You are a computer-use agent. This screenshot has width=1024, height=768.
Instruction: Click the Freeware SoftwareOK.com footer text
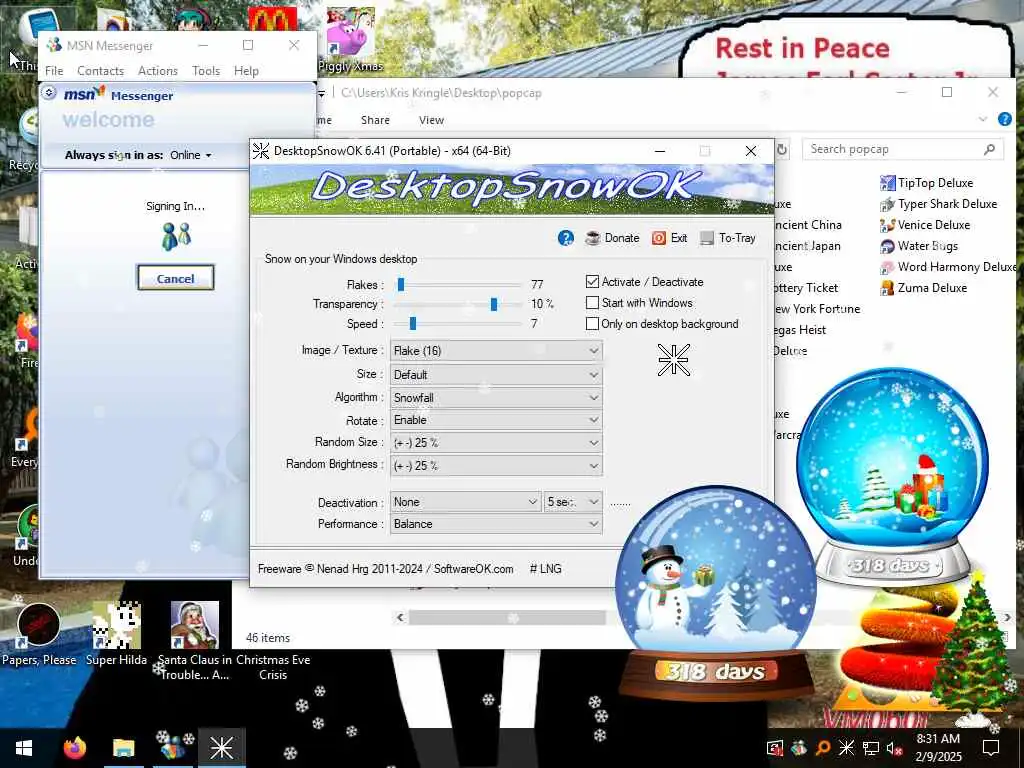coord(385,569)
